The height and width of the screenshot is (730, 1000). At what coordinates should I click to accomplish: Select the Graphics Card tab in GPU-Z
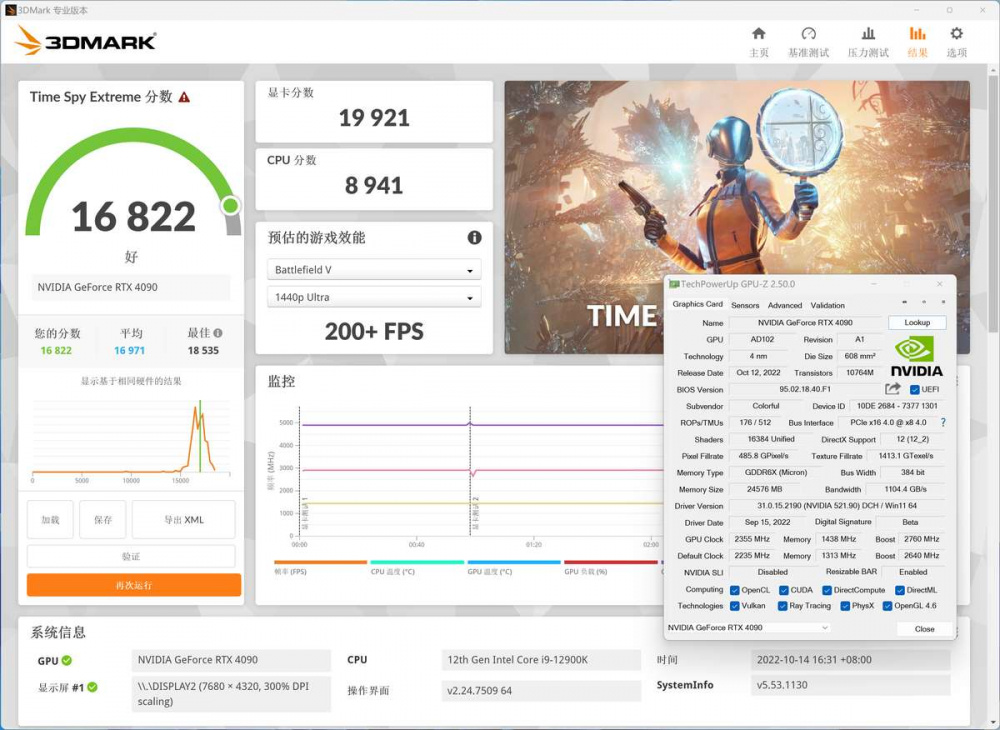[697, 304]
